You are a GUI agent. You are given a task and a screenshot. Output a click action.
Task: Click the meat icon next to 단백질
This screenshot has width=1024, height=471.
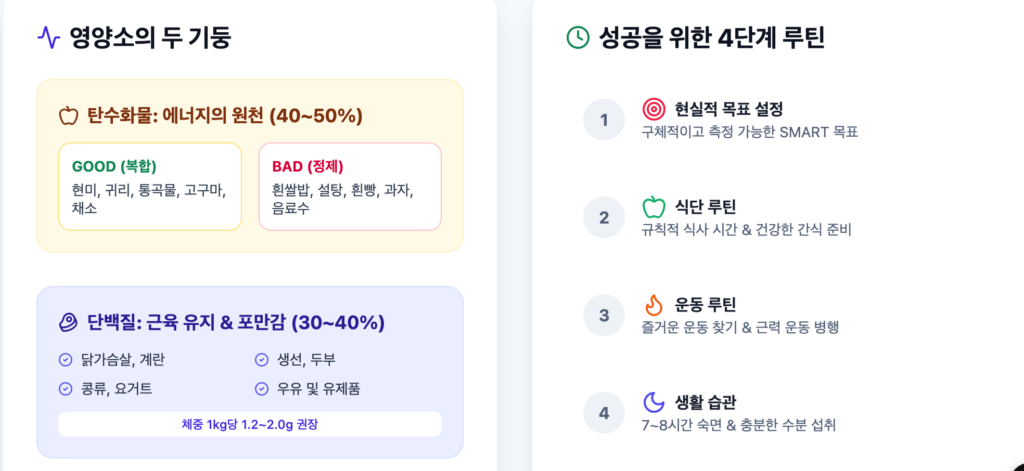(x=68, y=322)
